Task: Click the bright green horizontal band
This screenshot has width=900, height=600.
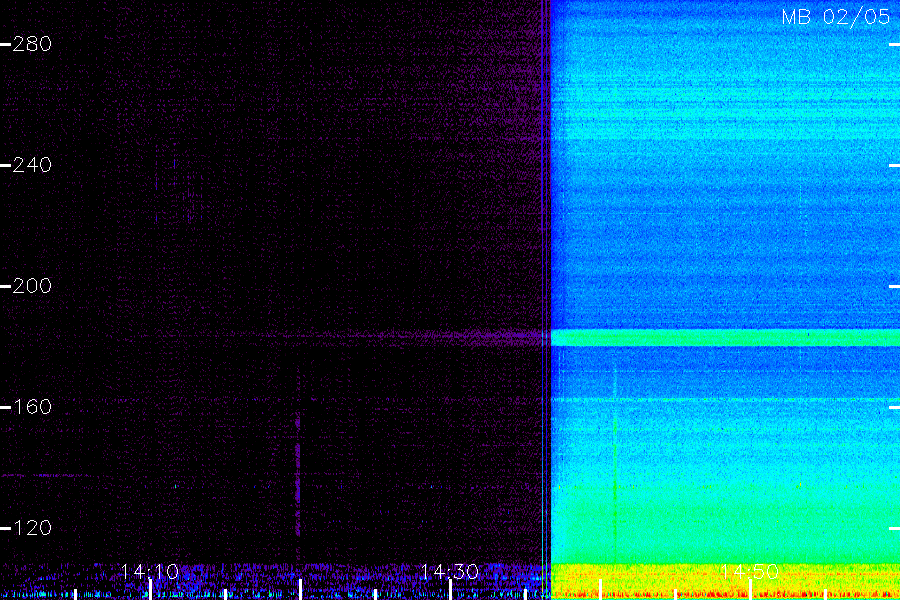Action: (726, 338)
